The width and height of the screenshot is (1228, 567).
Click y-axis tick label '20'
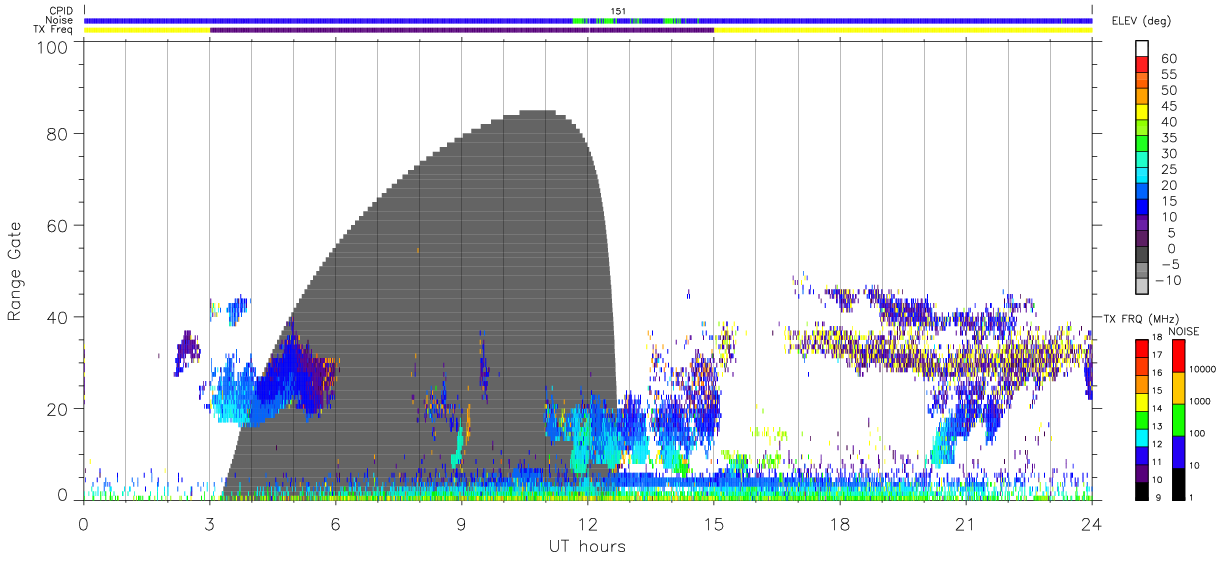(58, 408)
